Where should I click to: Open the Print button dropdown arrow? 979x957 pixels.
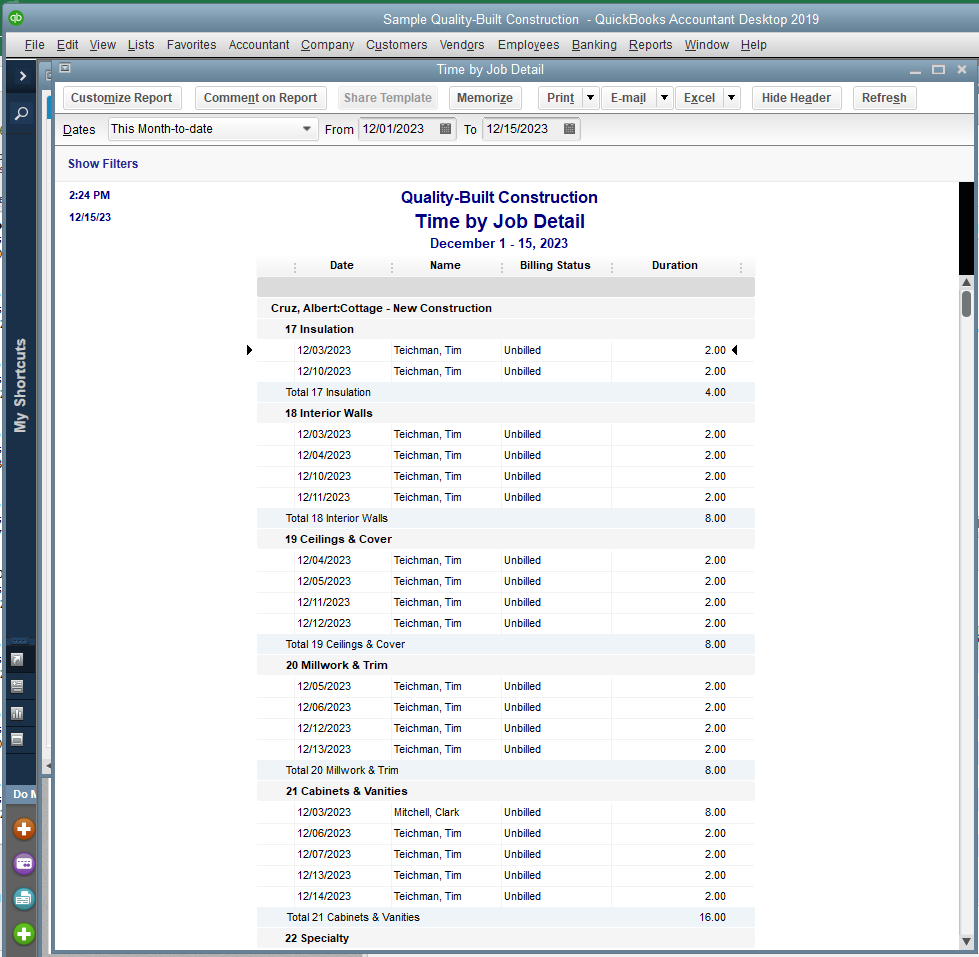click(x=588, y=97)
